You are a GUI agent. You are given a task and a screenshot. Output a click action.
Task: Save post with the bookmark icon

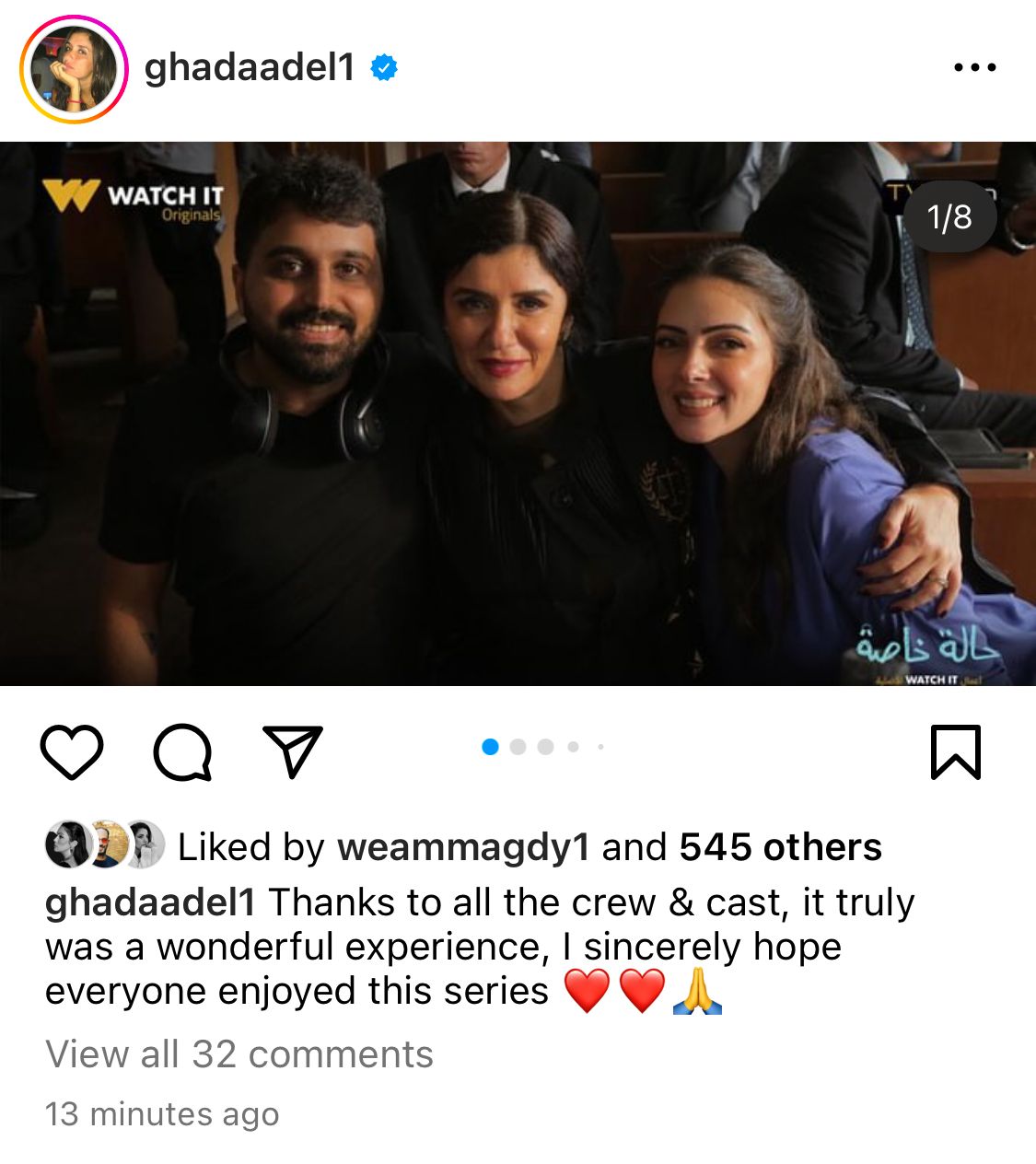[956, 752]
